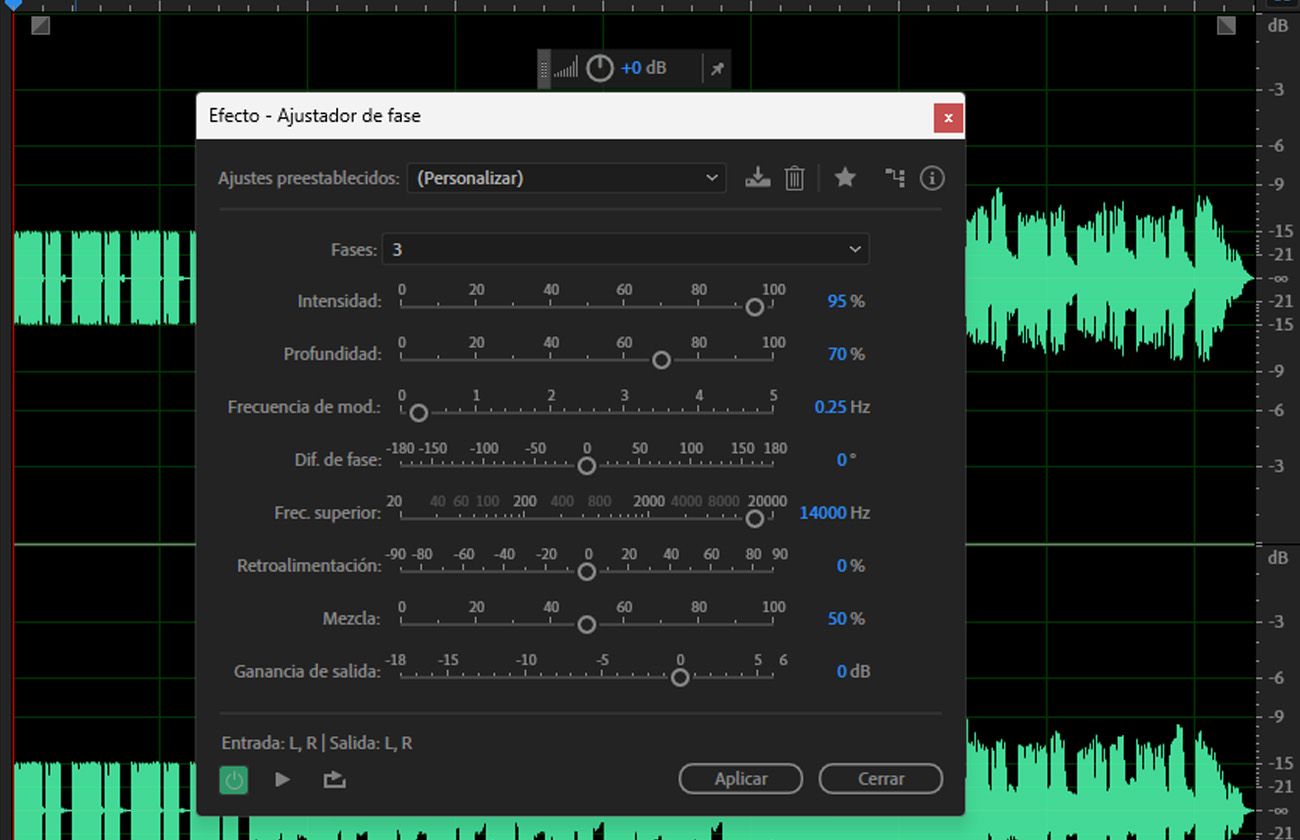Image resolution: width=1300 pixels, height=840 pixels.
Task: Mark this effect as a favorite
Action: (x=845, y=177)
